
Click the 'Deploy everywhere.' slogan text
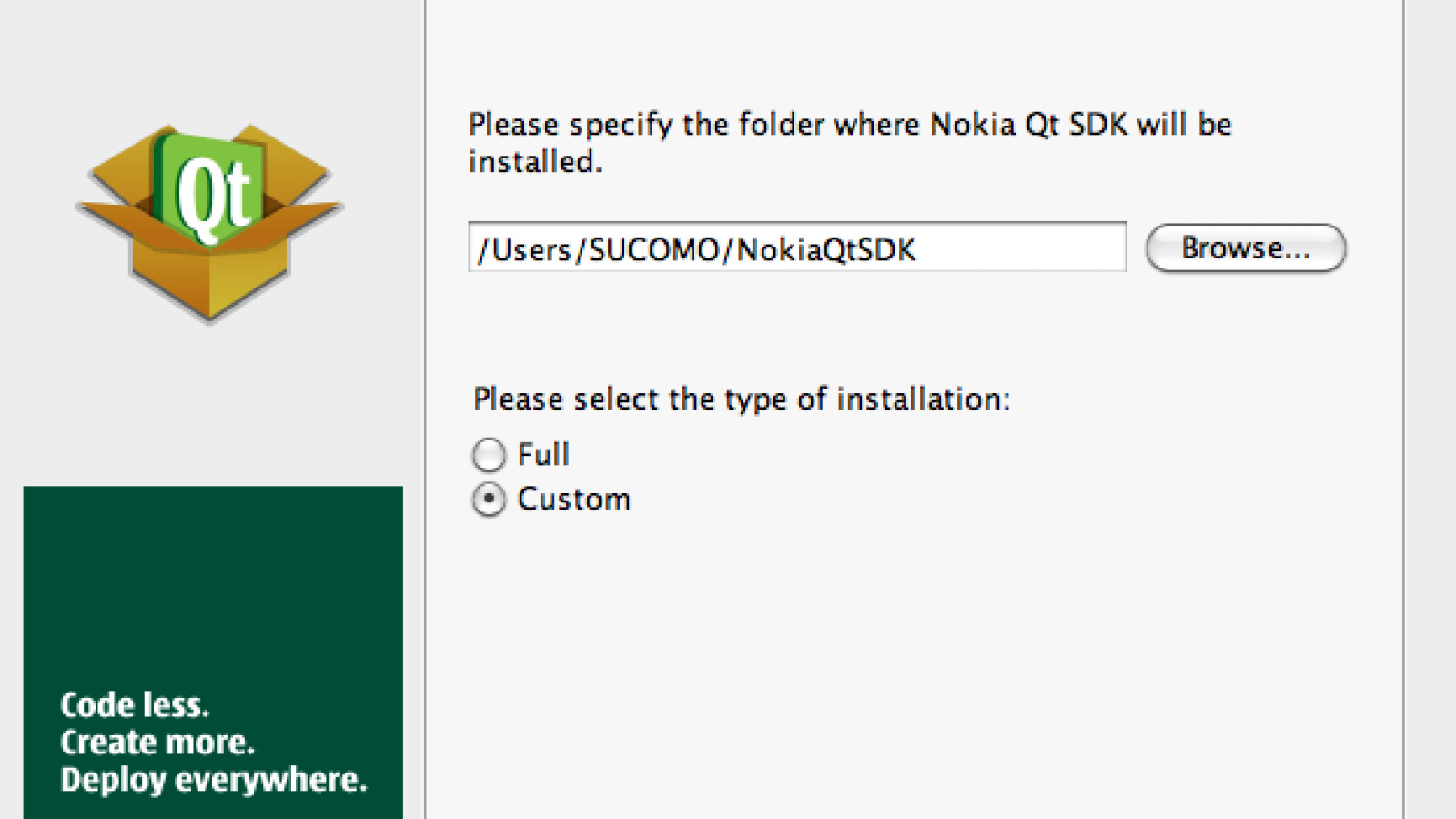211,779
